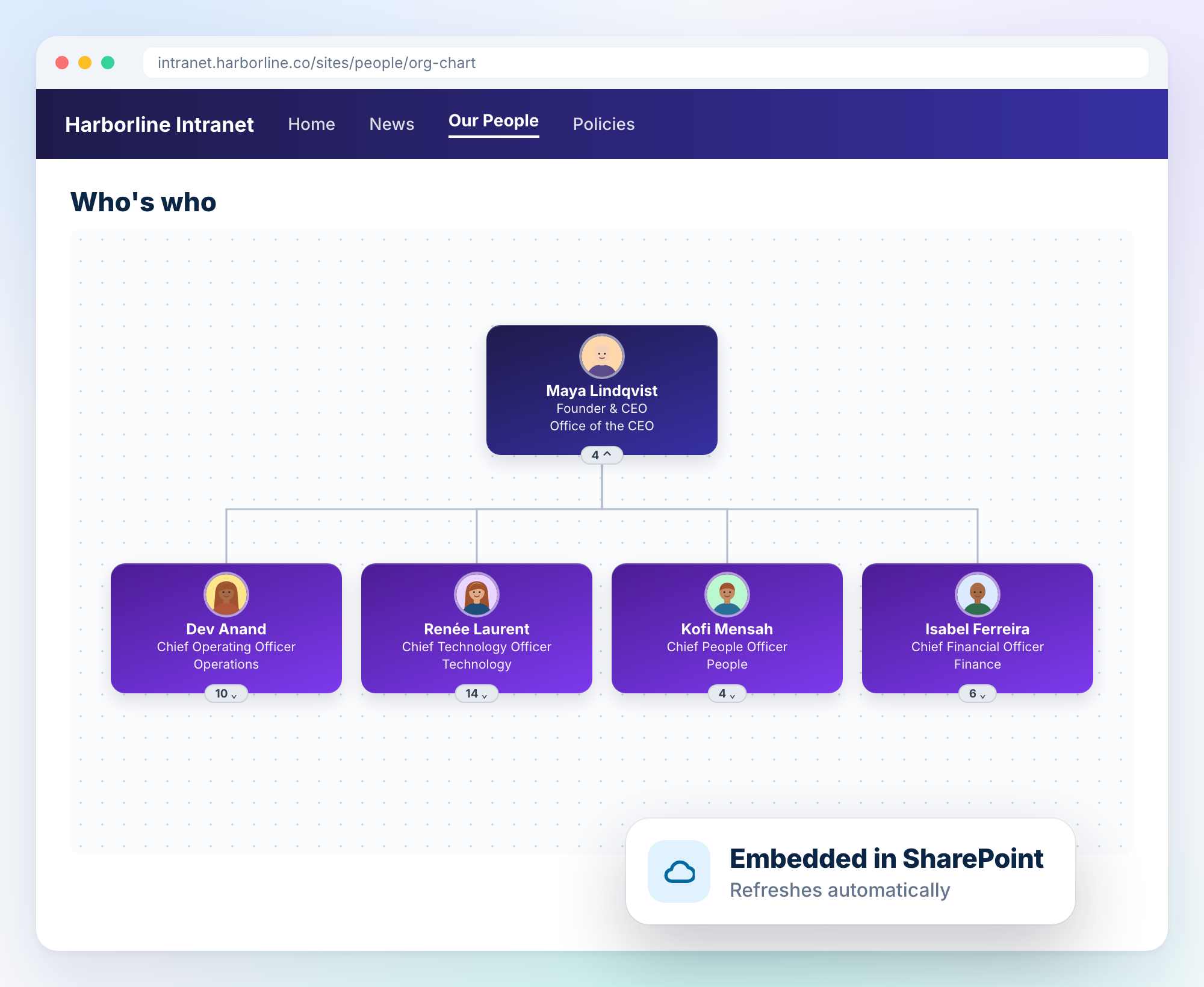This screenshot has width=1204, height=987.
Task: Click the Harborline Intranet site title
Action: click(160, 125)
